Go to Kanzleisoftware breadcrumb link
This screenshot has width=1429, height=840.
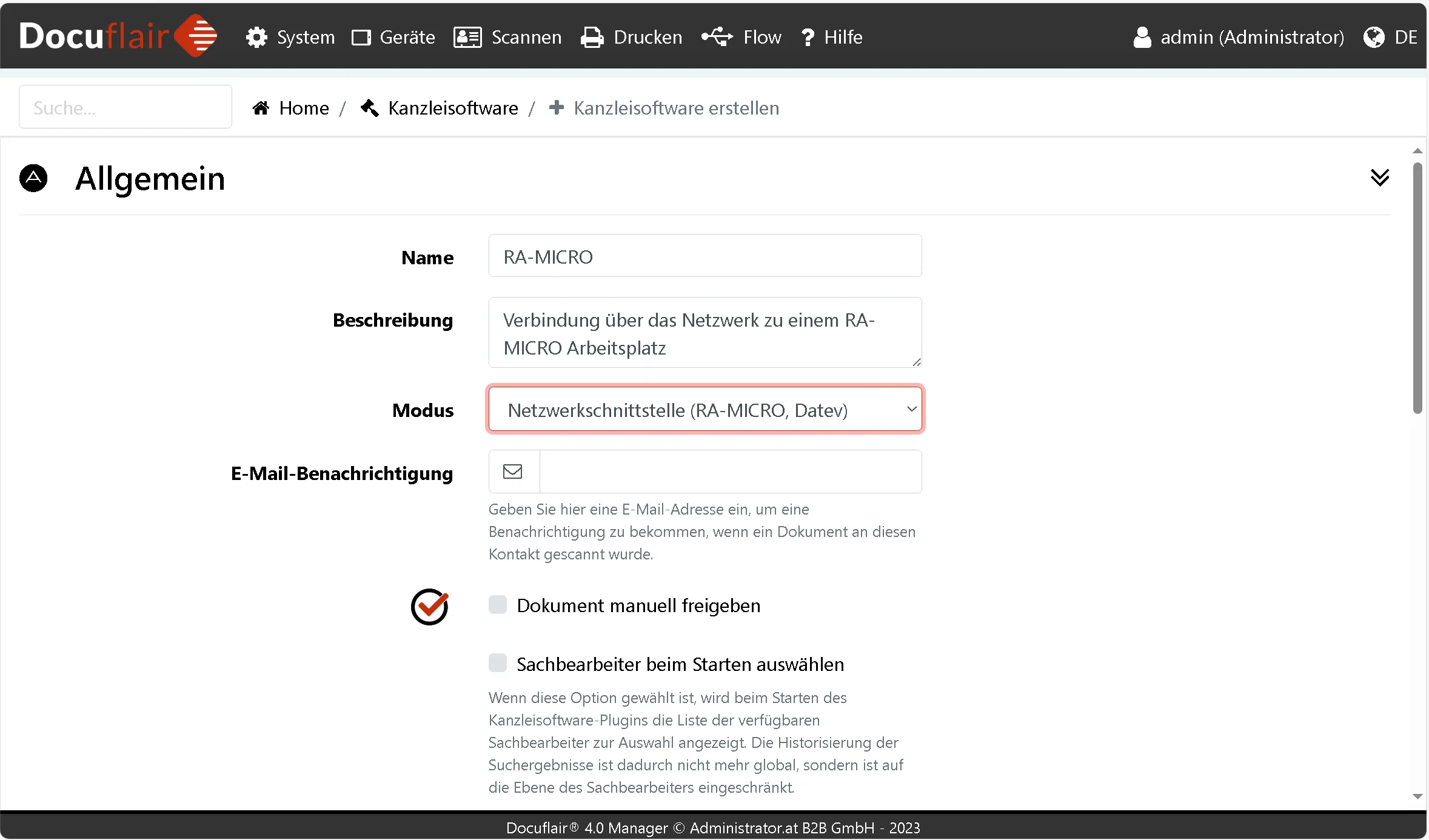click(x=453, y=108)
